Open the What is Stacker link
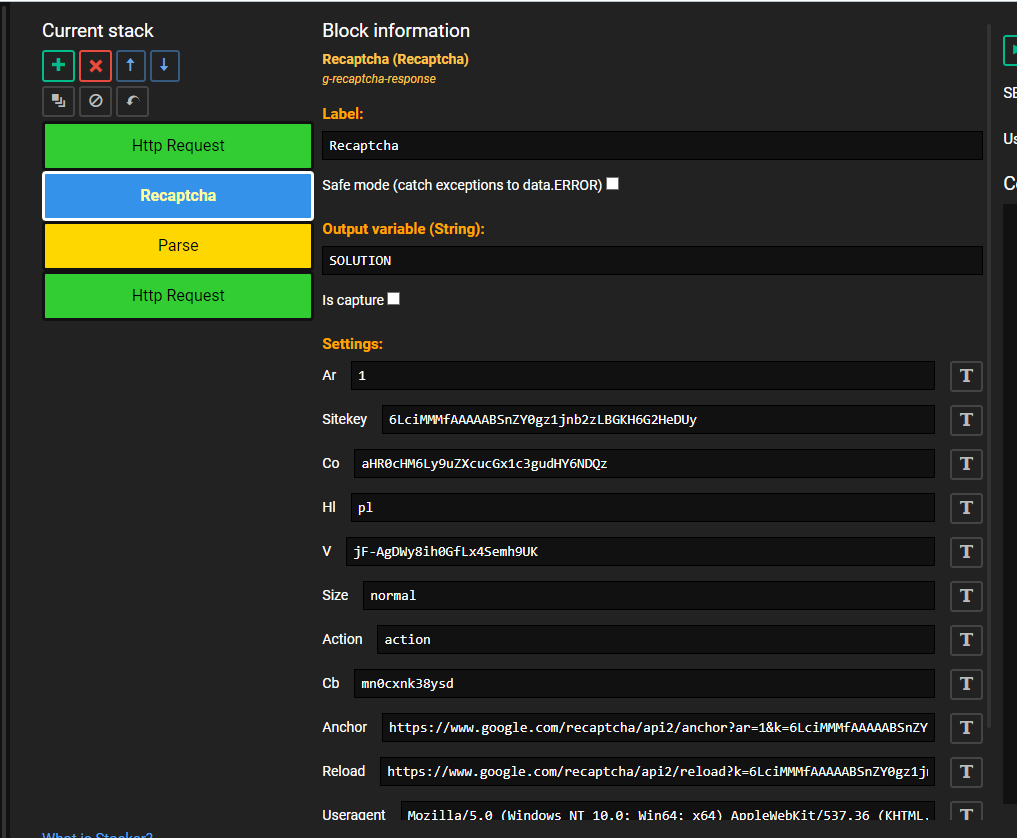 pos(97,835)
